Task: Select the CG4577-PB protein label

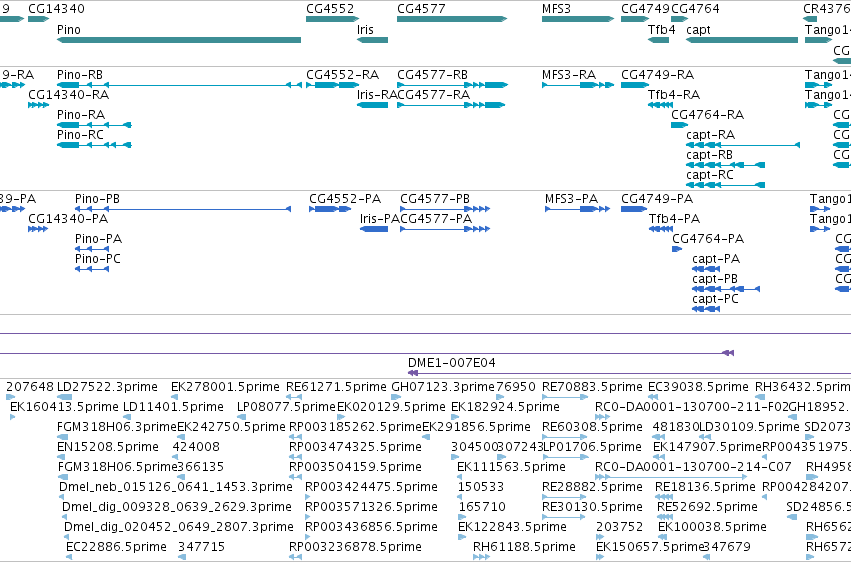Action: [x=435, y=199]
